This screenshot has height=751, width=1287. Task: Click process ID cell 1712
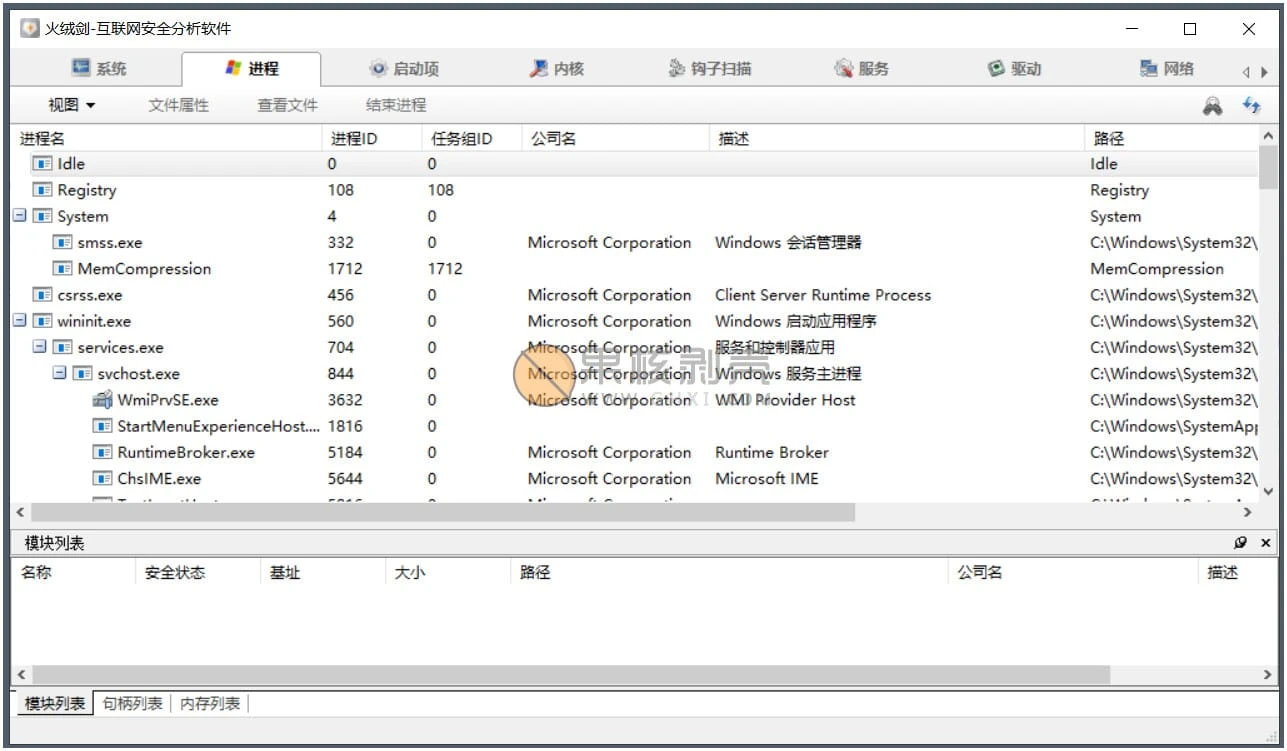coord(345,269)
